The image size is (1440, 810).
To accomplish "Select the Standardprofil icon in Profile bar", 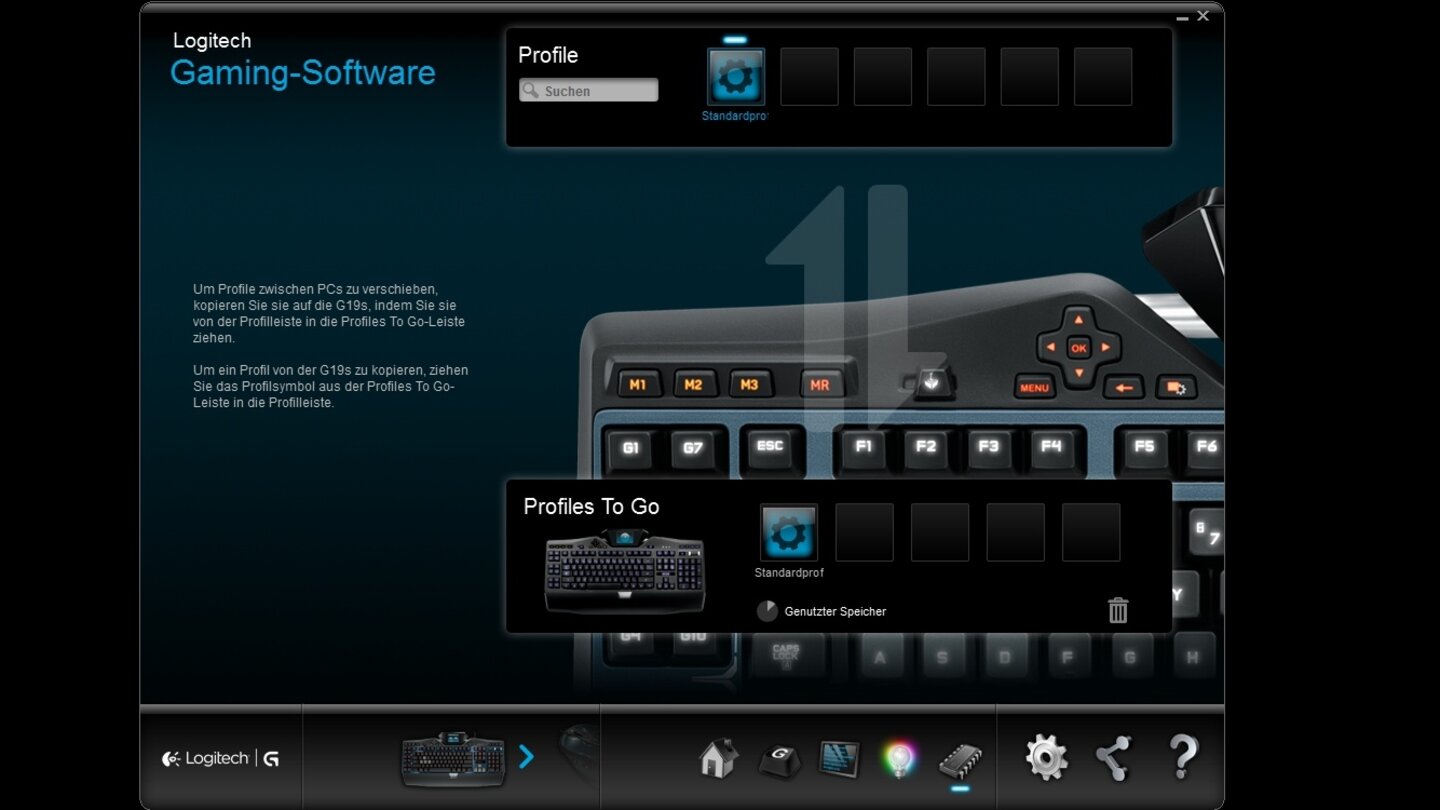I will click(x=736, y=77).
